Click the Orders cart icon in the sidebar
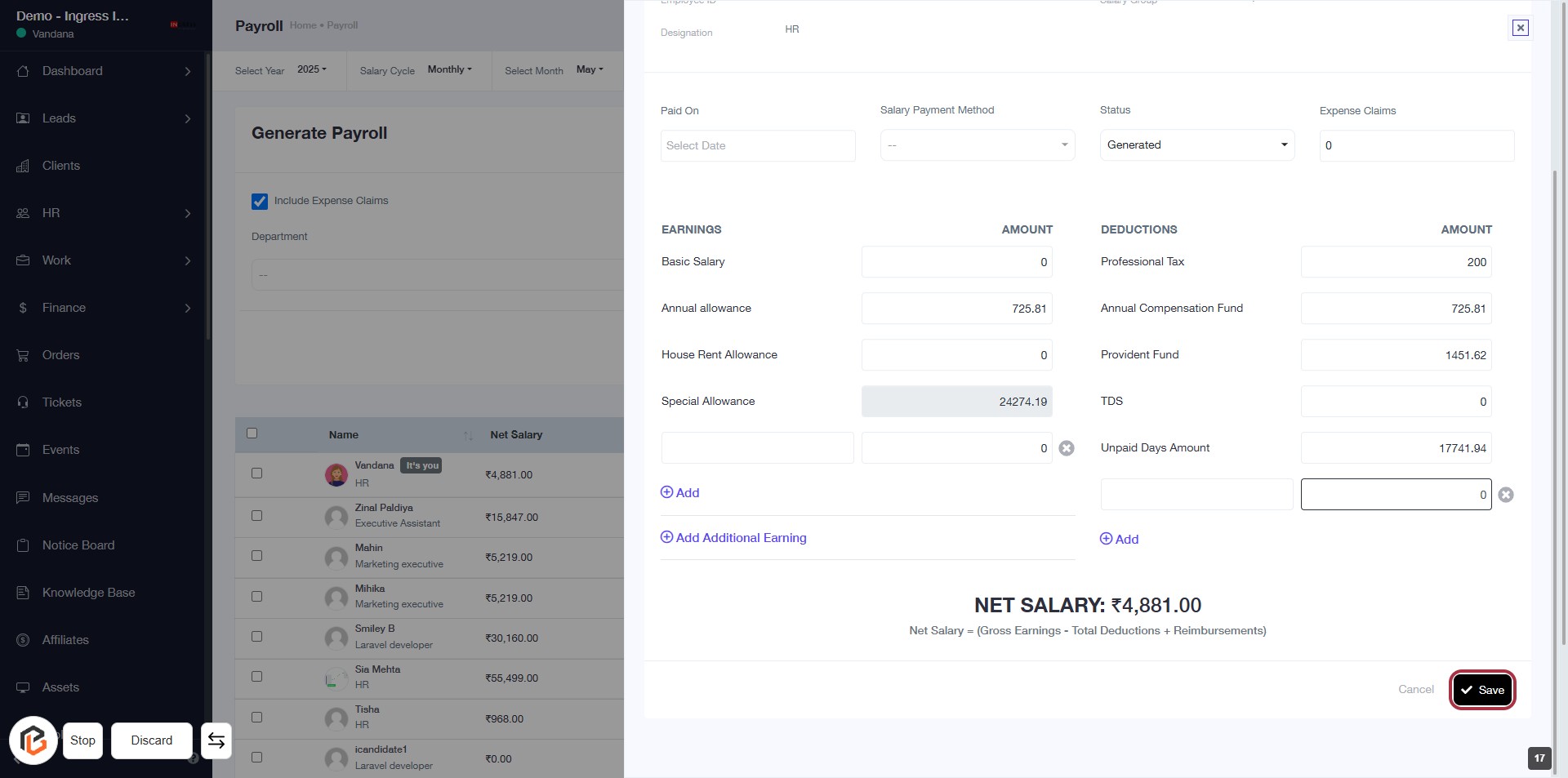This screenshot has height=778, width=1568. coord(23,355)
